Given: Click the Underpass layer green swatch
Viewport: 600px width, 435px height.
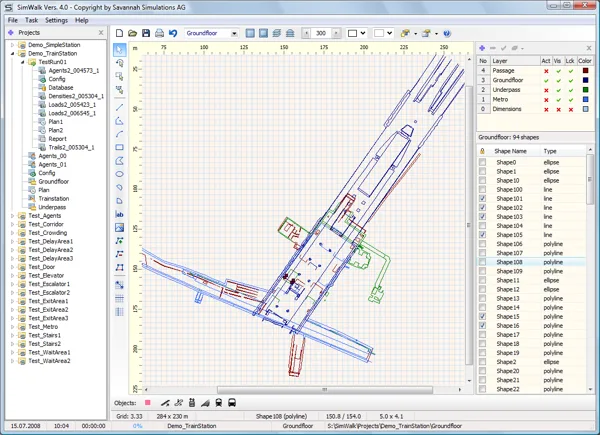Looking at the screenshot, I should pos(585,90).
